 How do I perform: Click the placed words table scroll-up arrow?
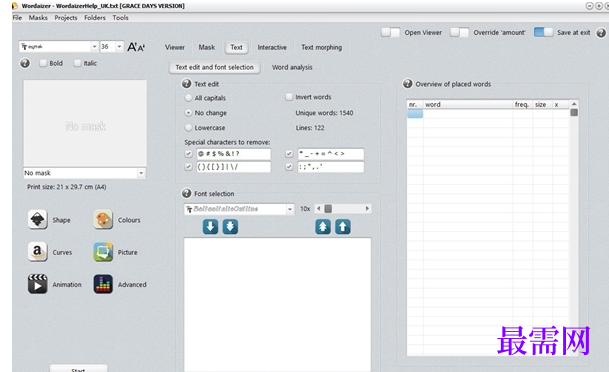click(574, 104)
